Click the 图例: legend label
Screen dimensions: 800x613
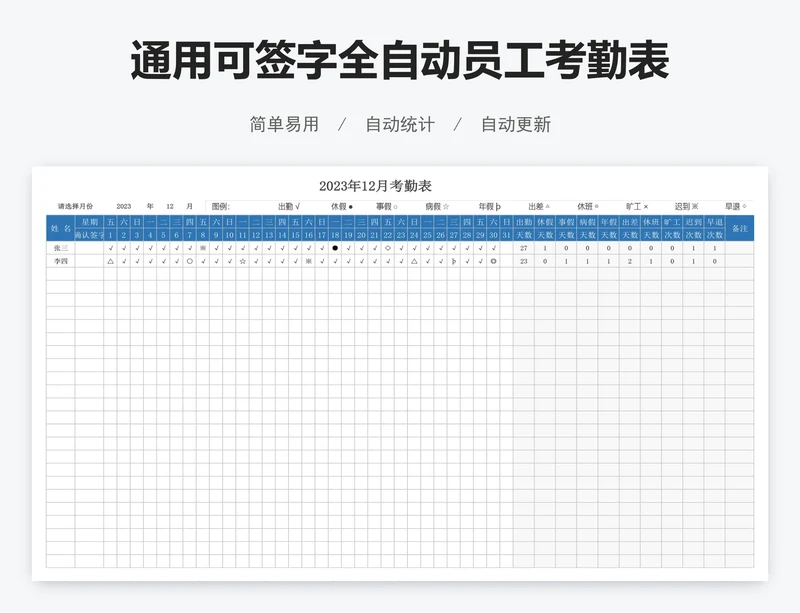221,206
